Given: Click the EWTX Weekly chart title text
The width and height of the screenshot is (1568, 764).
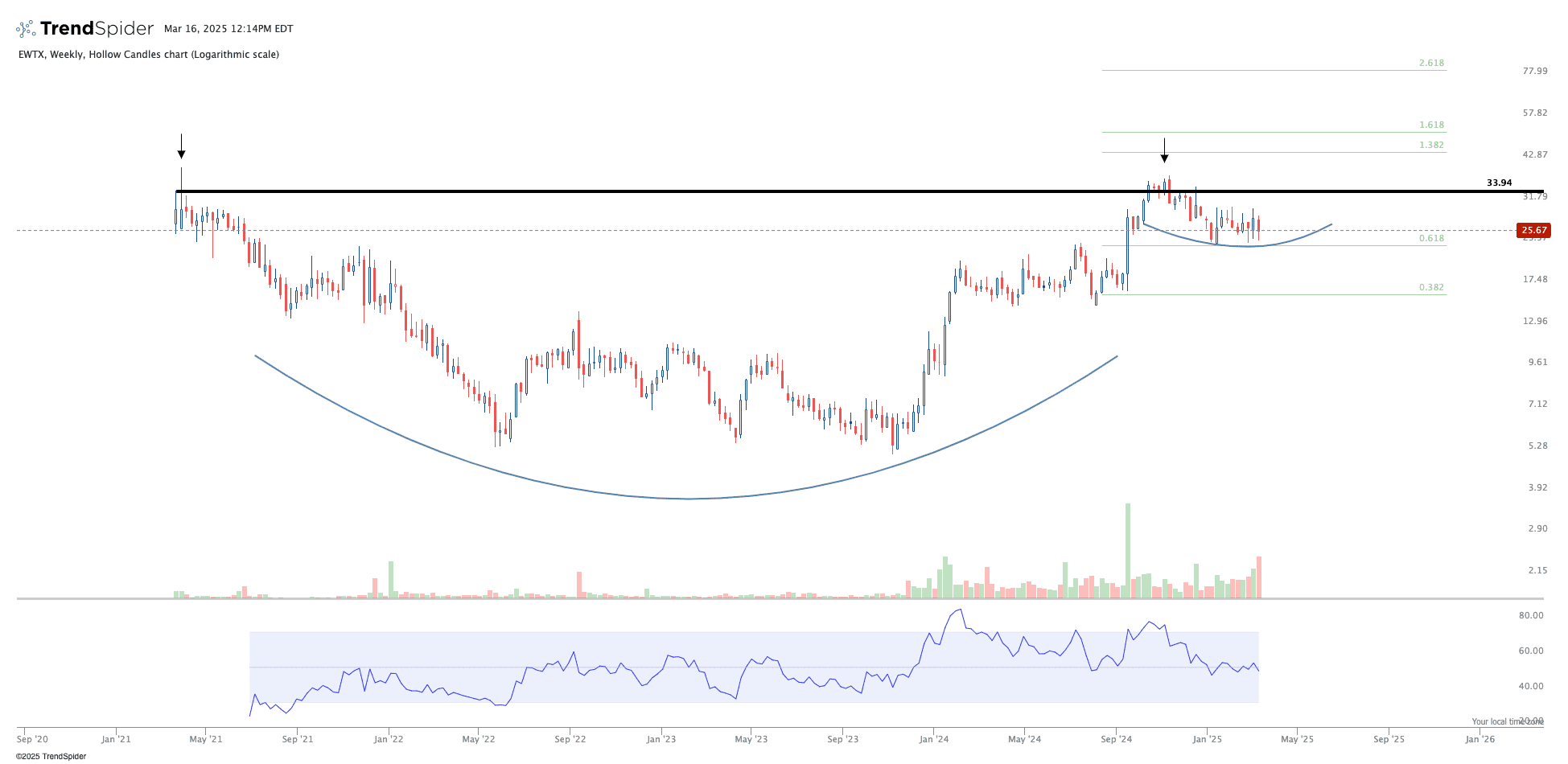Looking at the screenshot, I should coord(149,55).
